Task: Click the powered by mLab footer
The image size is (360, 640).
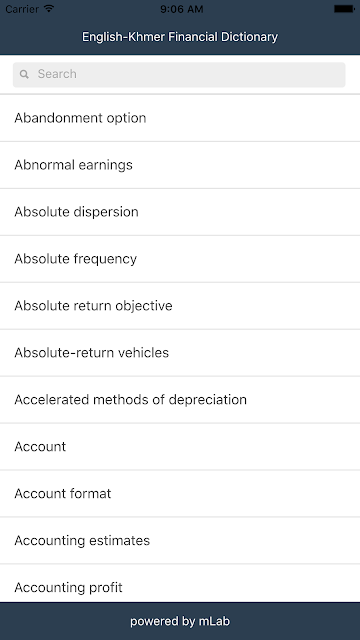Action: (x=180, y=621)
